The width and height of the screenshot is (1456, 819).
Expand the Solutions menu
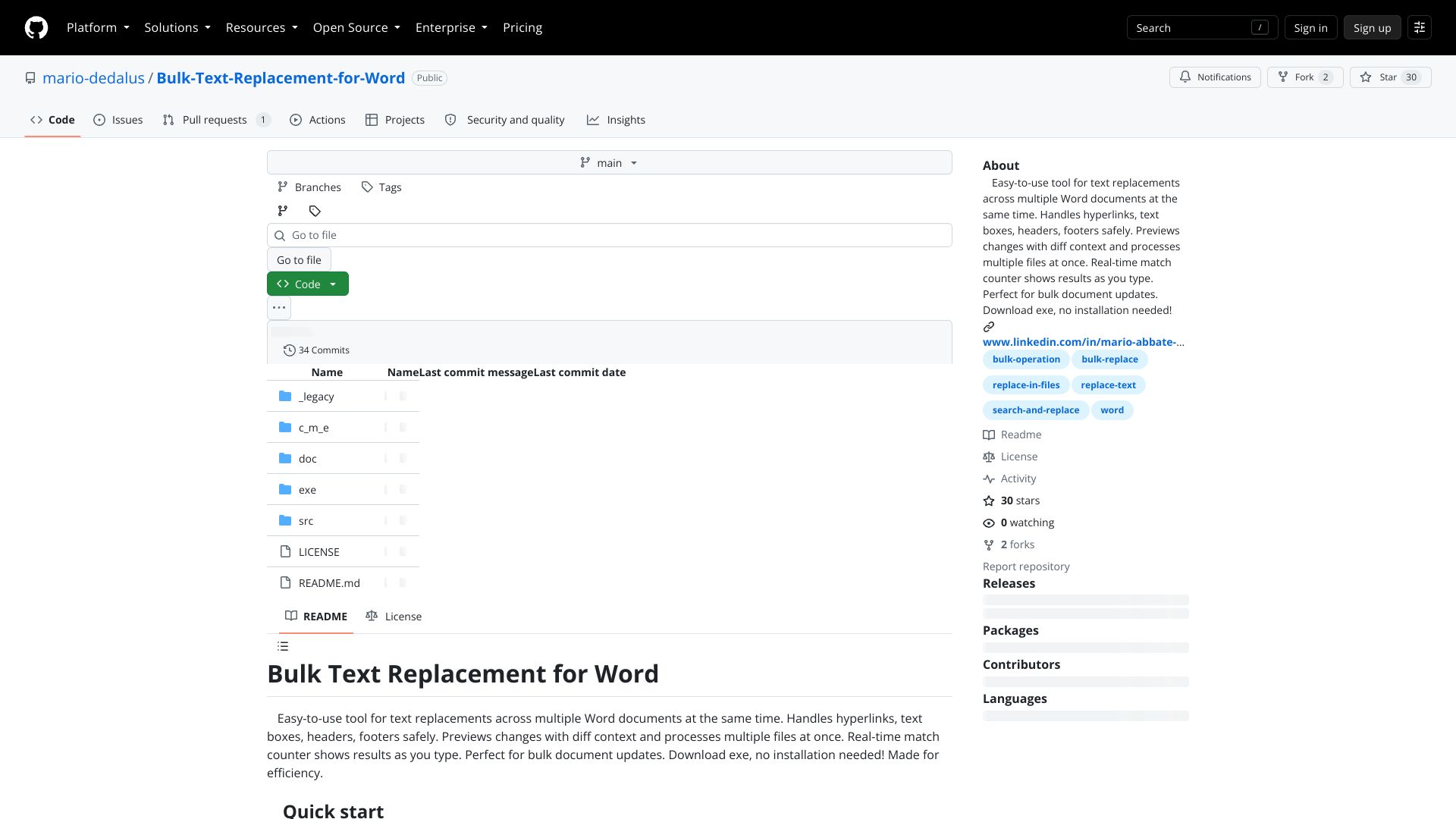(177, 28)
